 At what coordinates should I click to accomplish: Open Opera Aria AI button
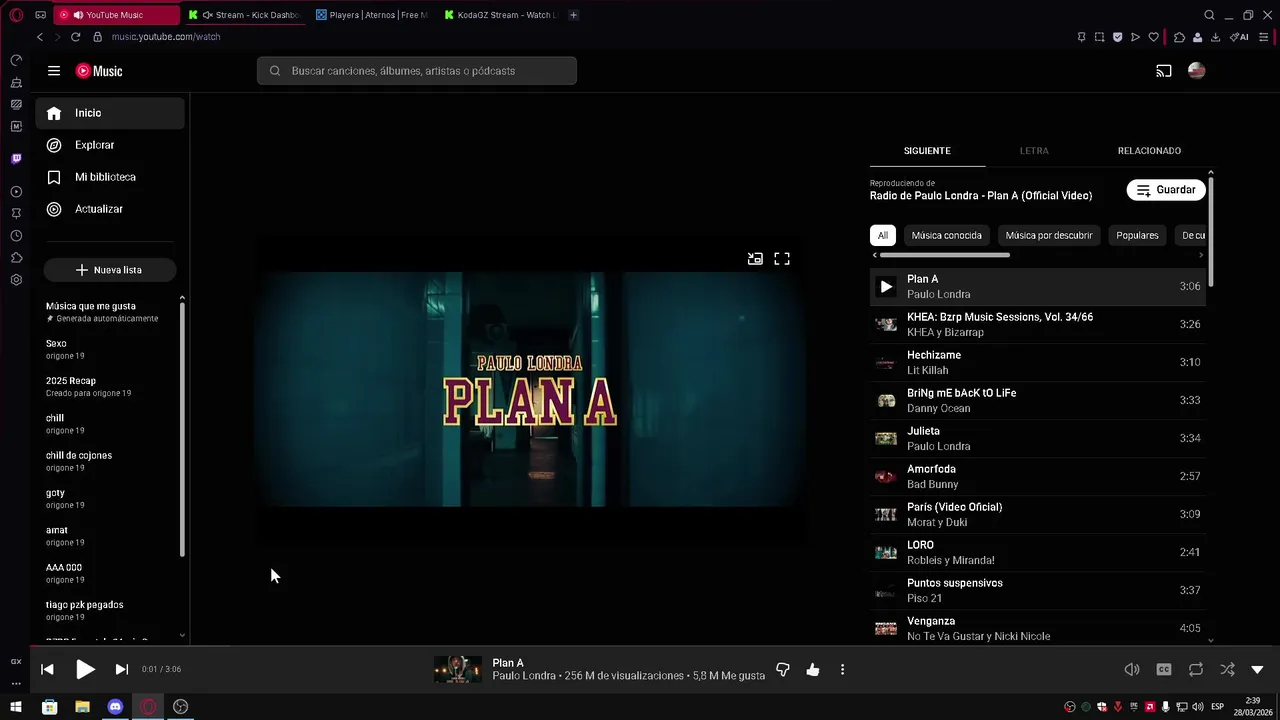pyautogui.click(x=1240, y=37)
